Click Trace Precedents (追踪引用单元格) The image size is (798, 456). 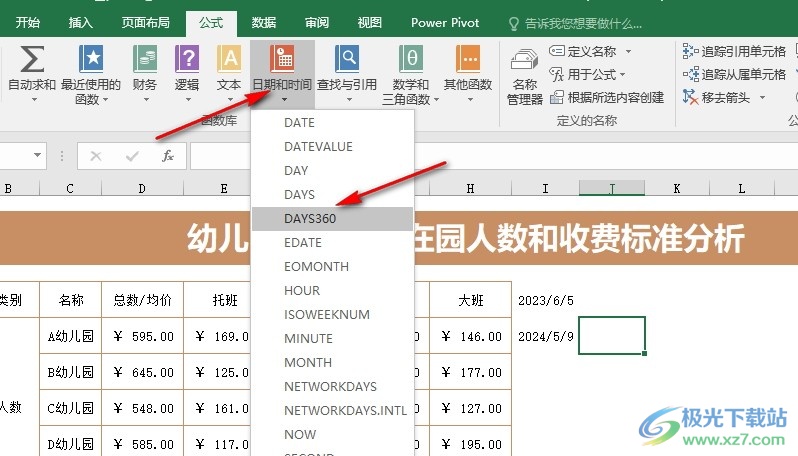(x=734, y=51)
